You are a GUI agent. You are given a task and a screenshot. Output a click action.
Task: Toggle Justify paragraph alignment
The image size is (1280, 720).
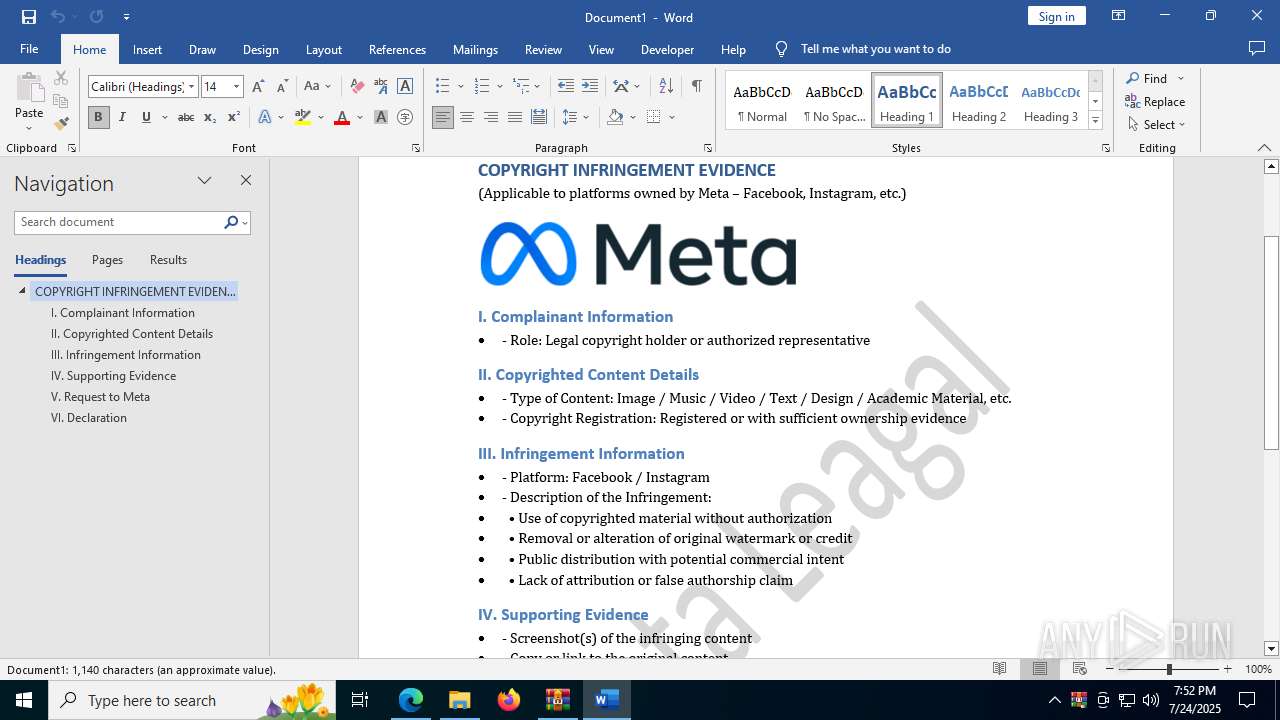pos(515,118)
